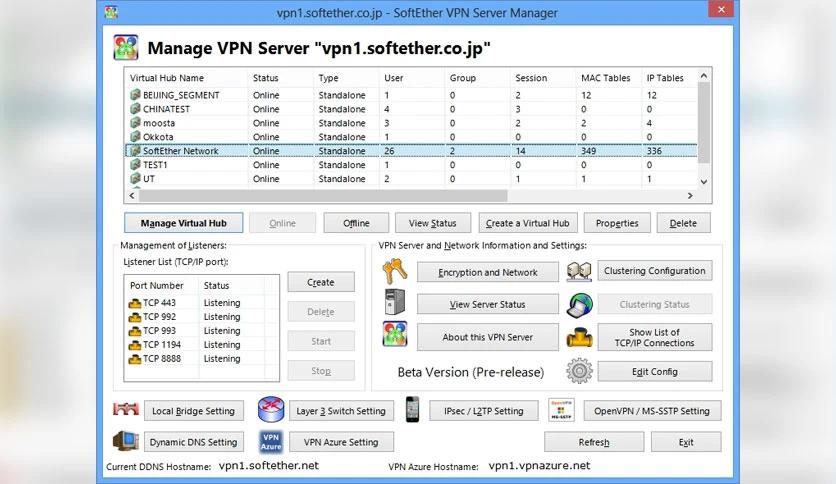Select the TCP 1194 listener entry
The width and height of the screenshot is (836, 484).
[202, 345]
